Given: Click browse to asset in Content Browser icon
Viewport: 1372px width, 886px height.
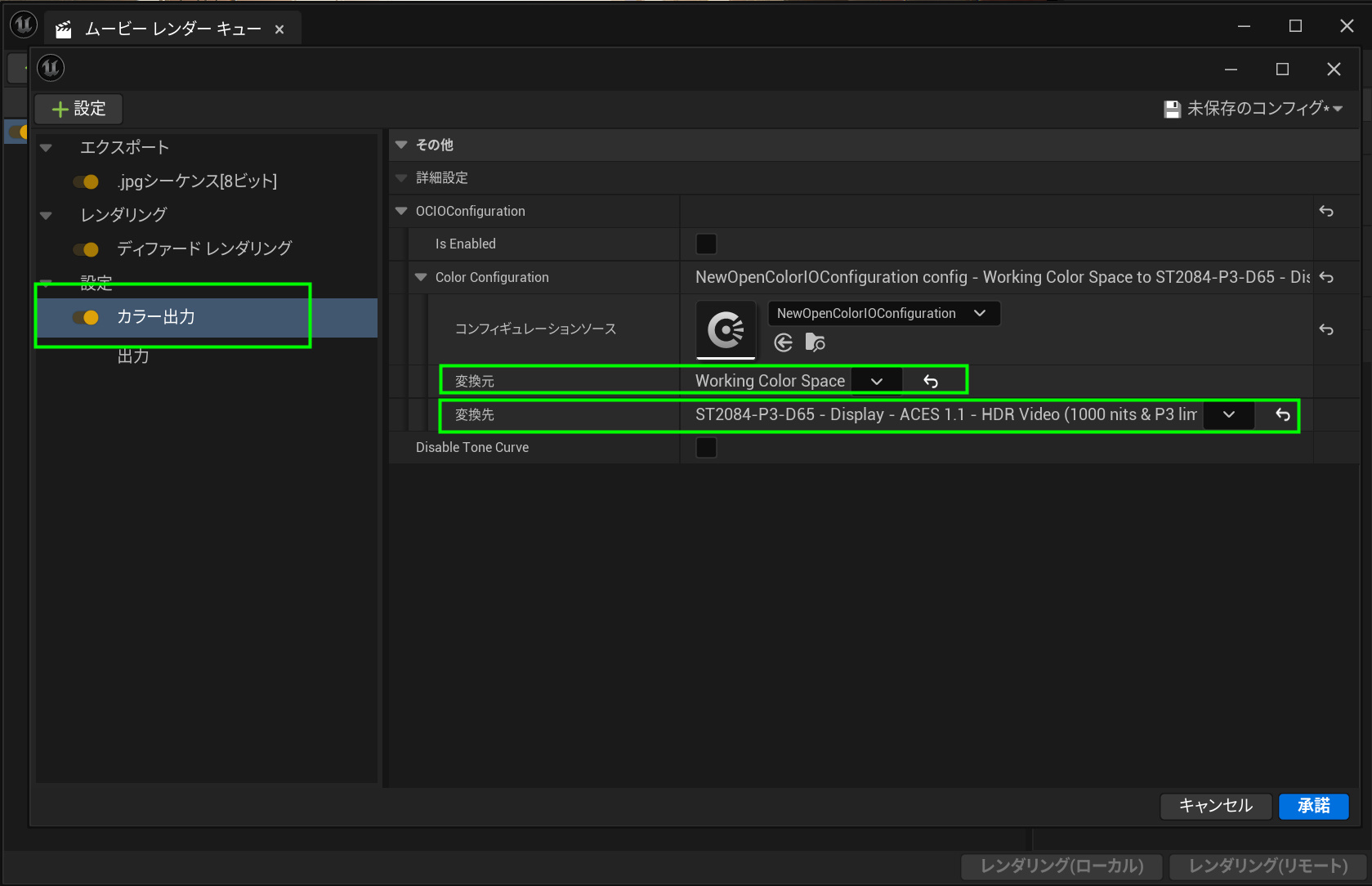Looking at the screenshot, I should click(x=815, y=342).
